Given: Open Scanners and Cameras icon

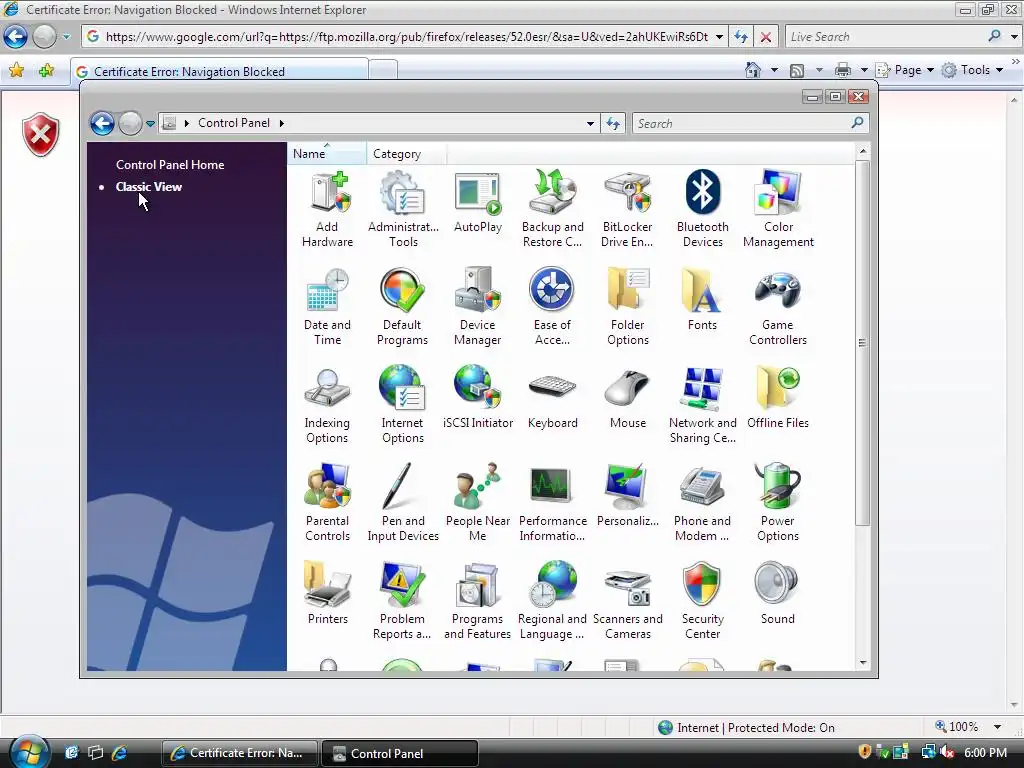Looking at the screenshot, I should 628,601.
